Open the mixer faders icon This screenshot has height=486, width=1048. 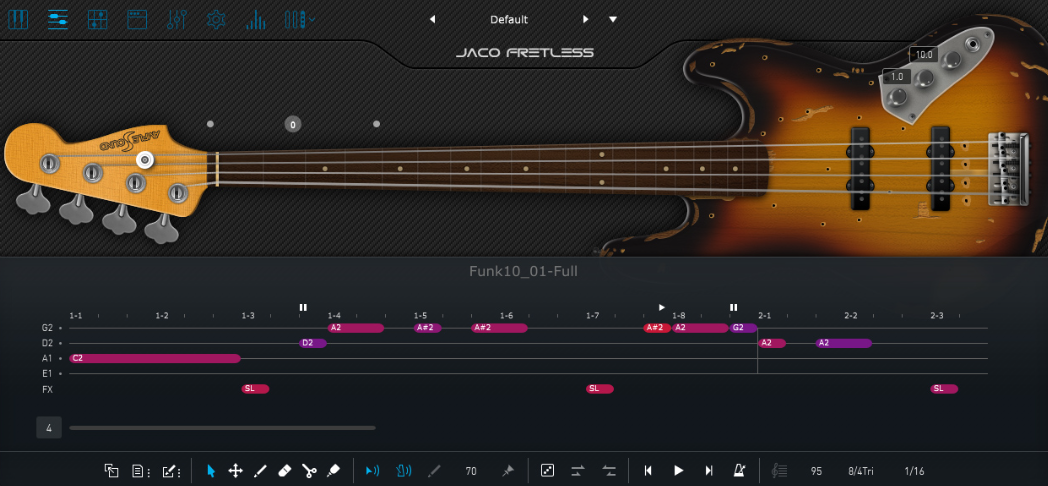[x=176, y=19]
